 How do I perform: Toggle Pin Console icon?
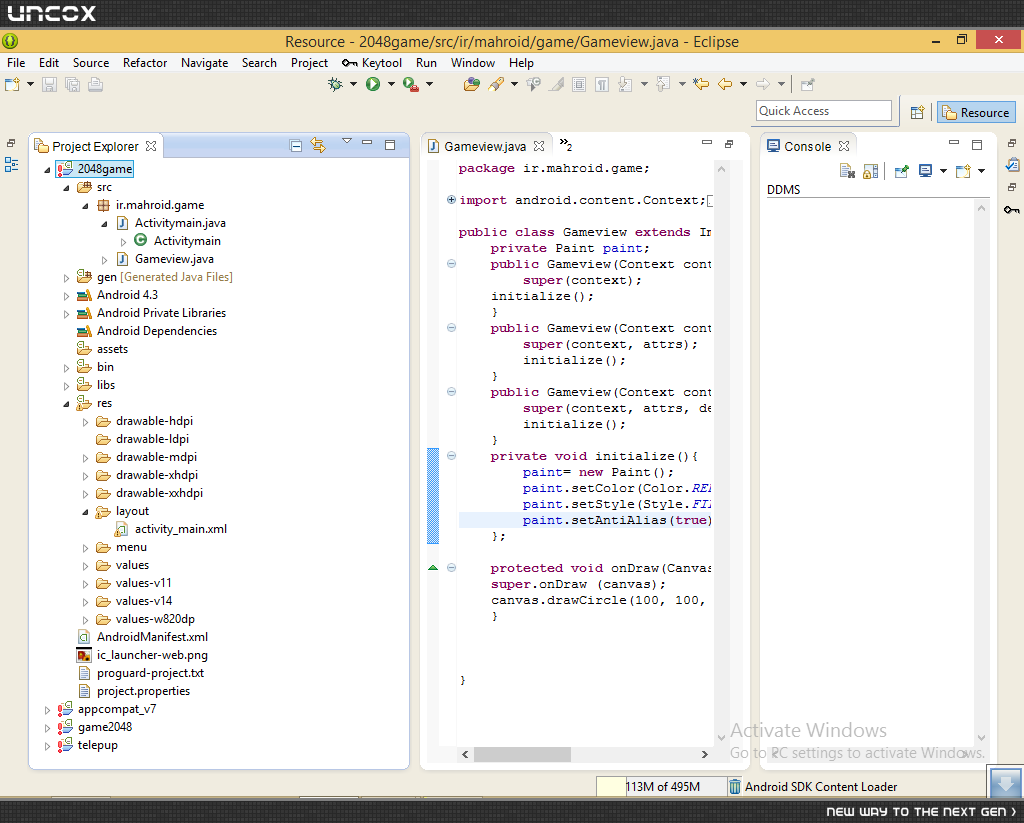pyautogui.click(x=902, y=171)
